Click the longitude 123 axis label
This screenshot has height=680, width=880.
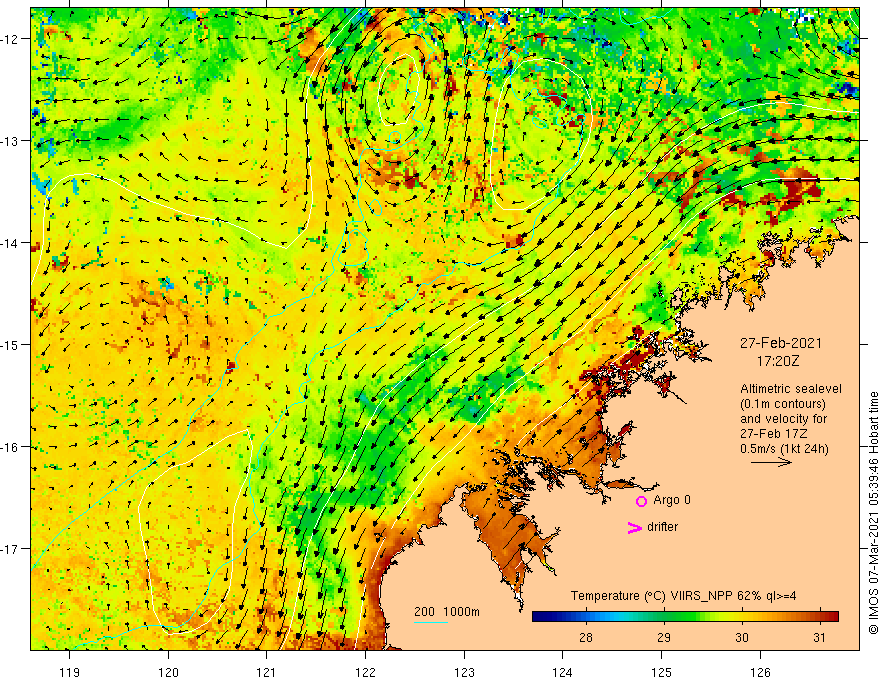[x=464, y=672]
